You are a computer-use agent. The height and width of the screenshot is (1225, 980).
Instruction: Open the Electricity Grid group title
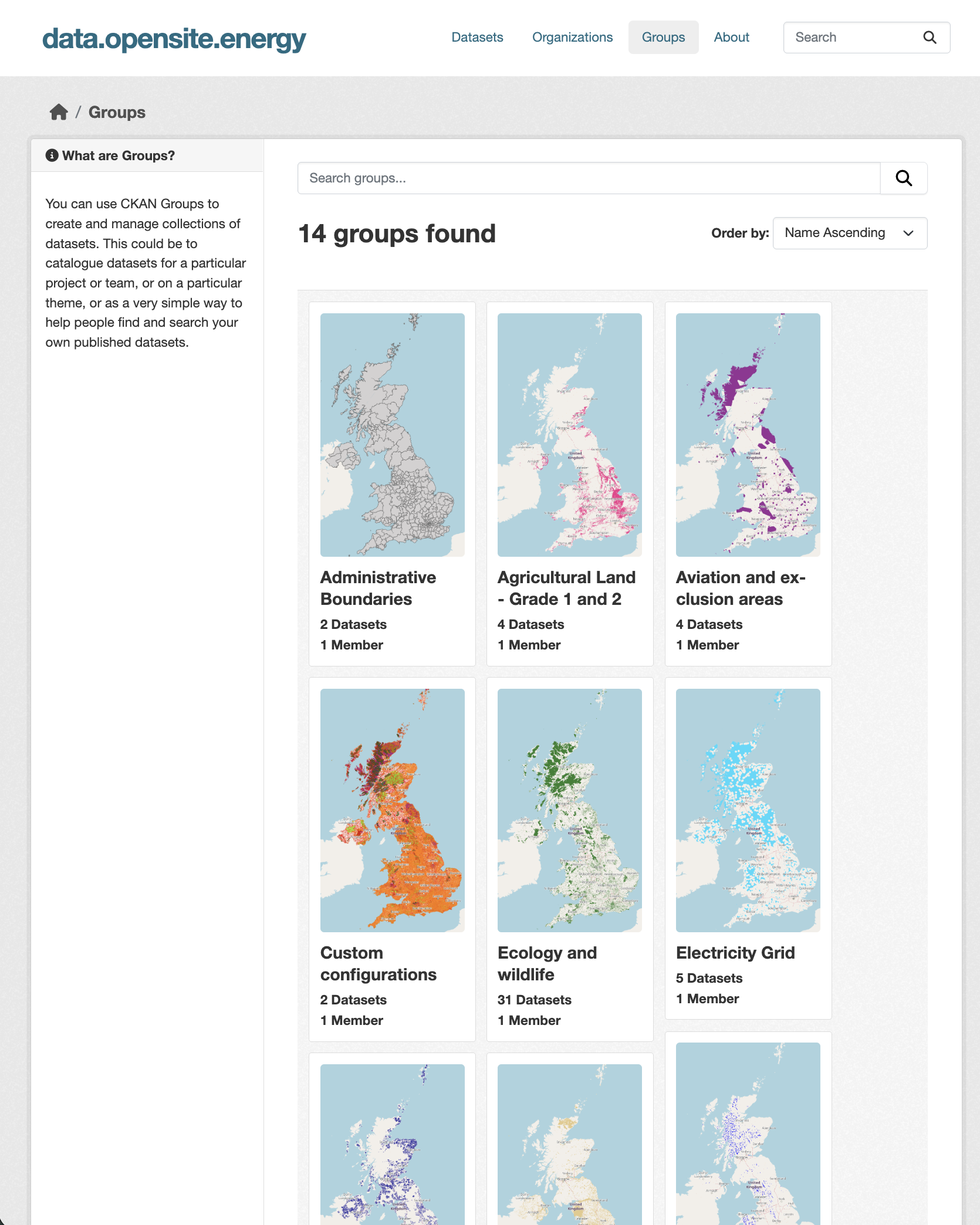(735, 953)
